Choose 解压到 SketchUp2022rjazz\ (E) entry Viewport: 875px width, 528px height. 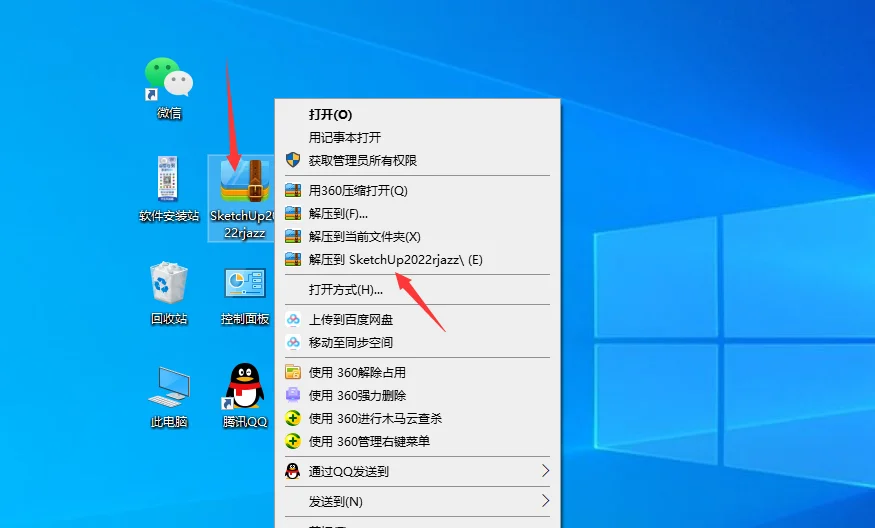[417, 260]
